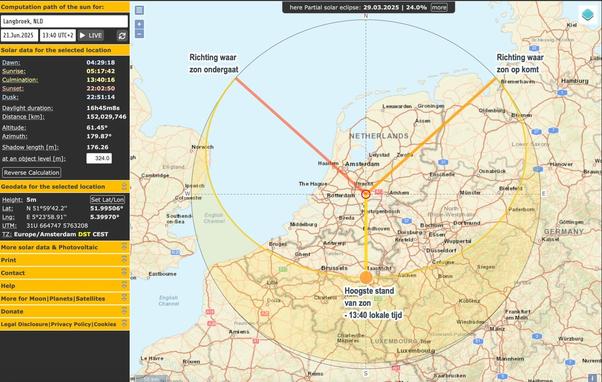Click the Dusk link

click(x=10, y=97)
